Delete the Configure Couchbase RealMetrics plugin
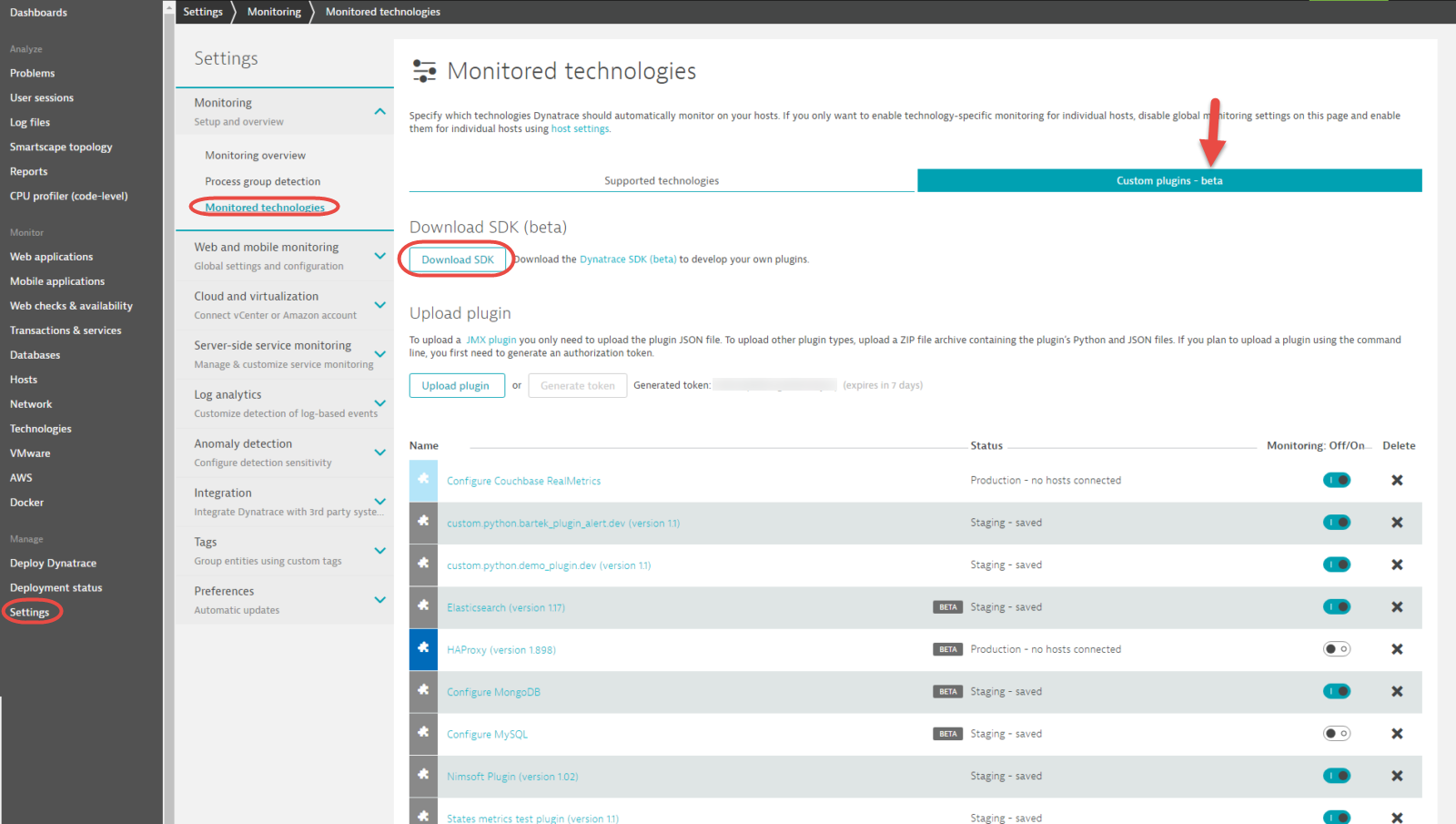 coord(1397,480)
